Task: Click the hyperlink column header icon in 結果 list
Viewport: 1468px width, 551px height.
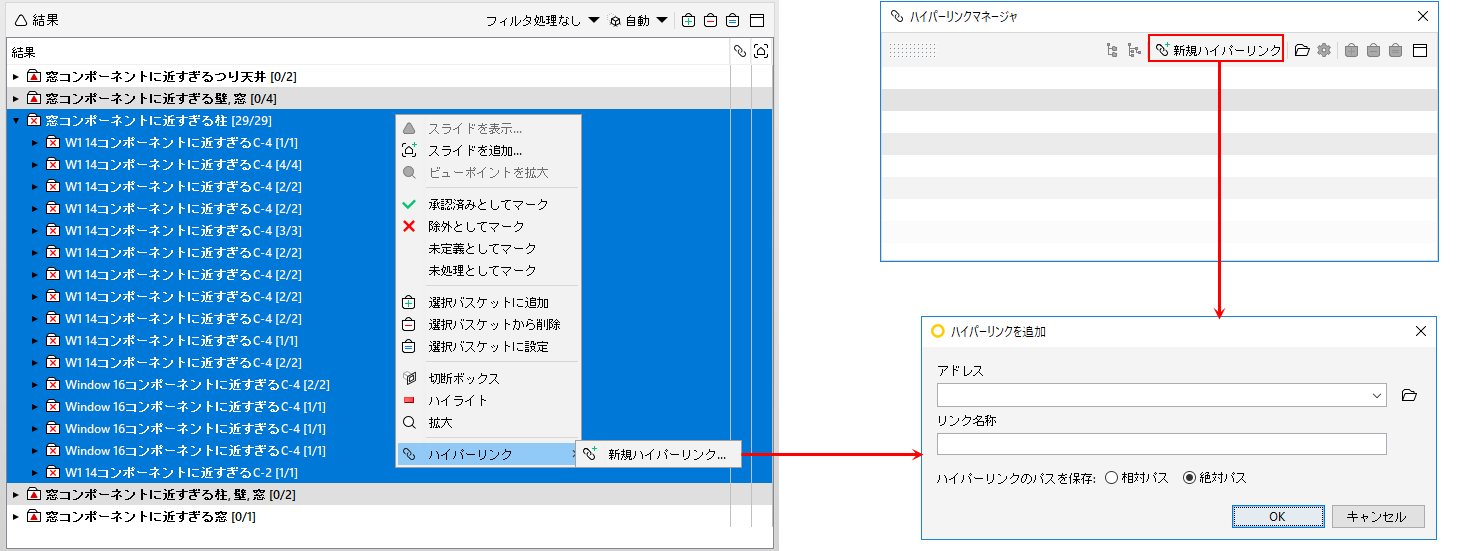Action: pyautogui.click(x=740, y=51)
